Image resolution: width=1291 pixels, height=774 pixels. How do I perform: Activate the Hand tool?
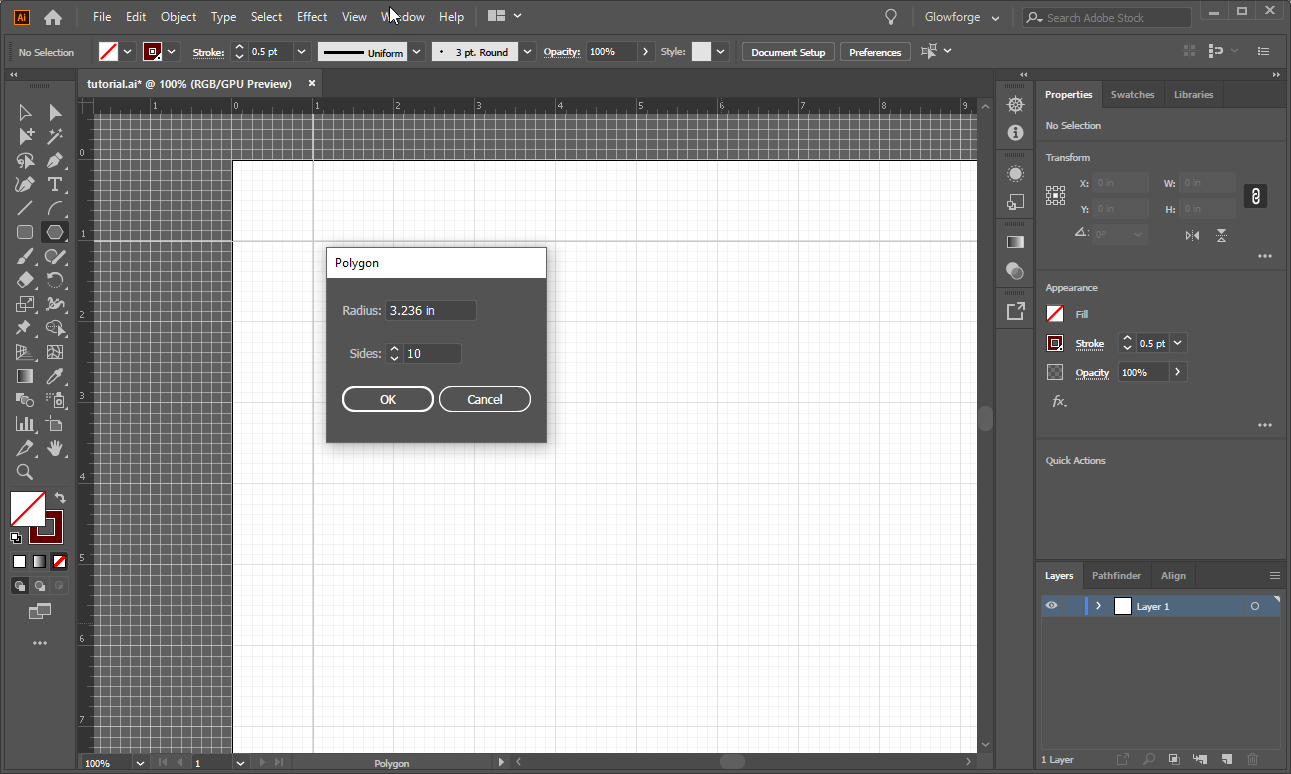coord(55,448)
